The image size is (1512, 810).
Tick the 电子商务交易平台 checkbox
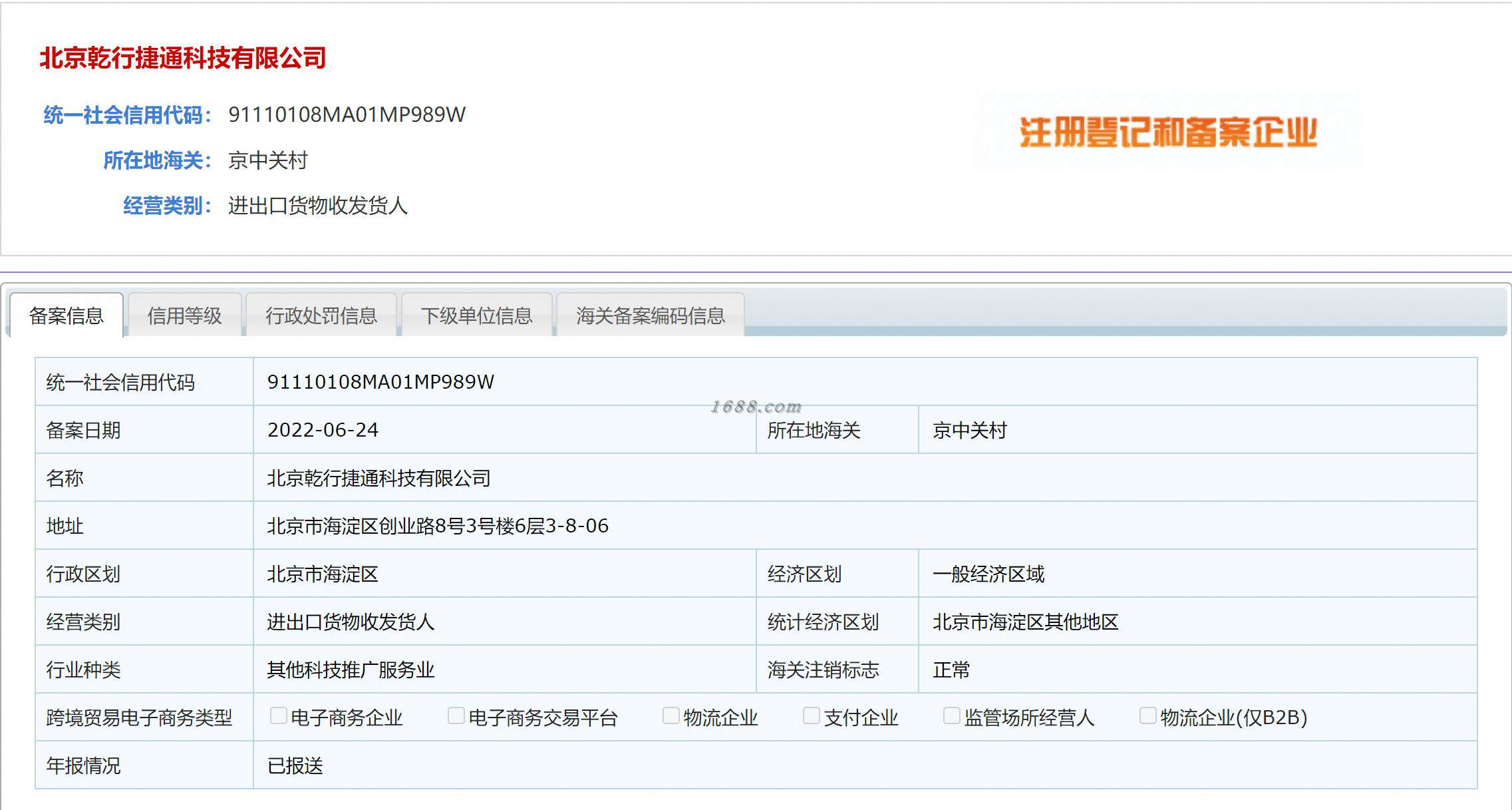point(456,716)
